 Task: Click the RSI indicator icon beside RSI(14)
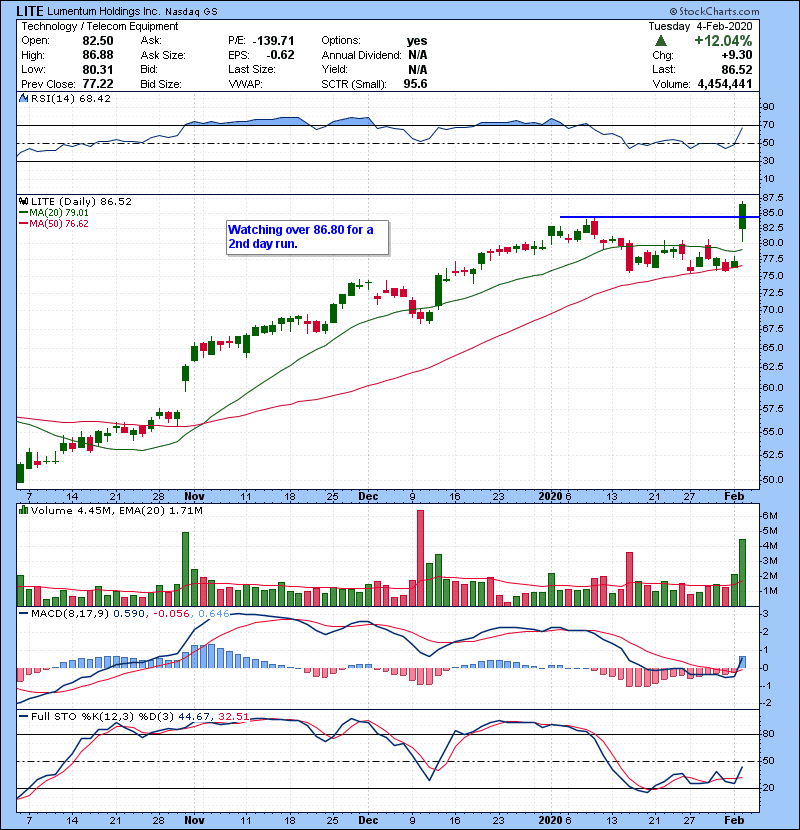point(23,98)
